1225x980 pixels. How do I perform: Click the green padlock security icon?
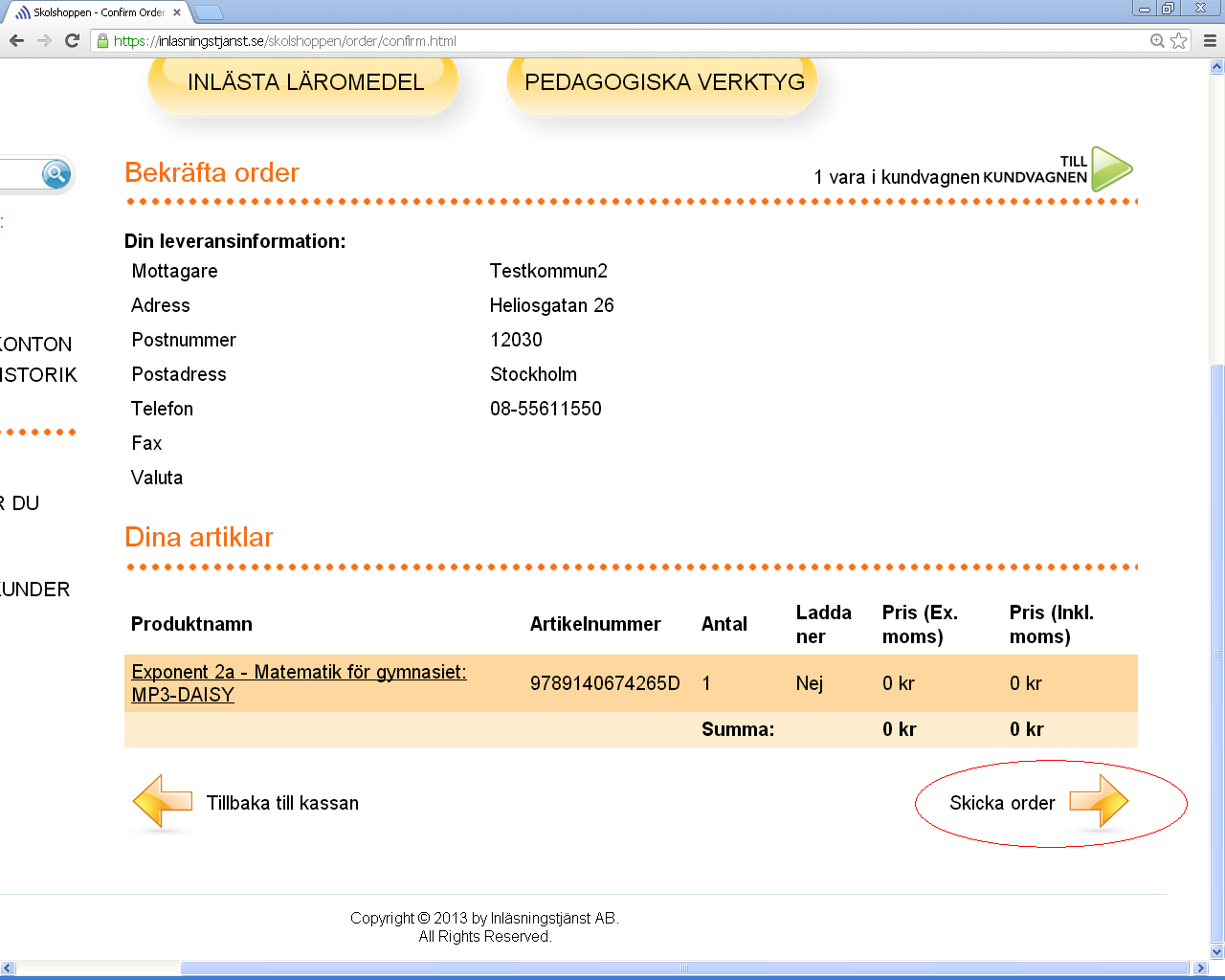click(102, 41)
